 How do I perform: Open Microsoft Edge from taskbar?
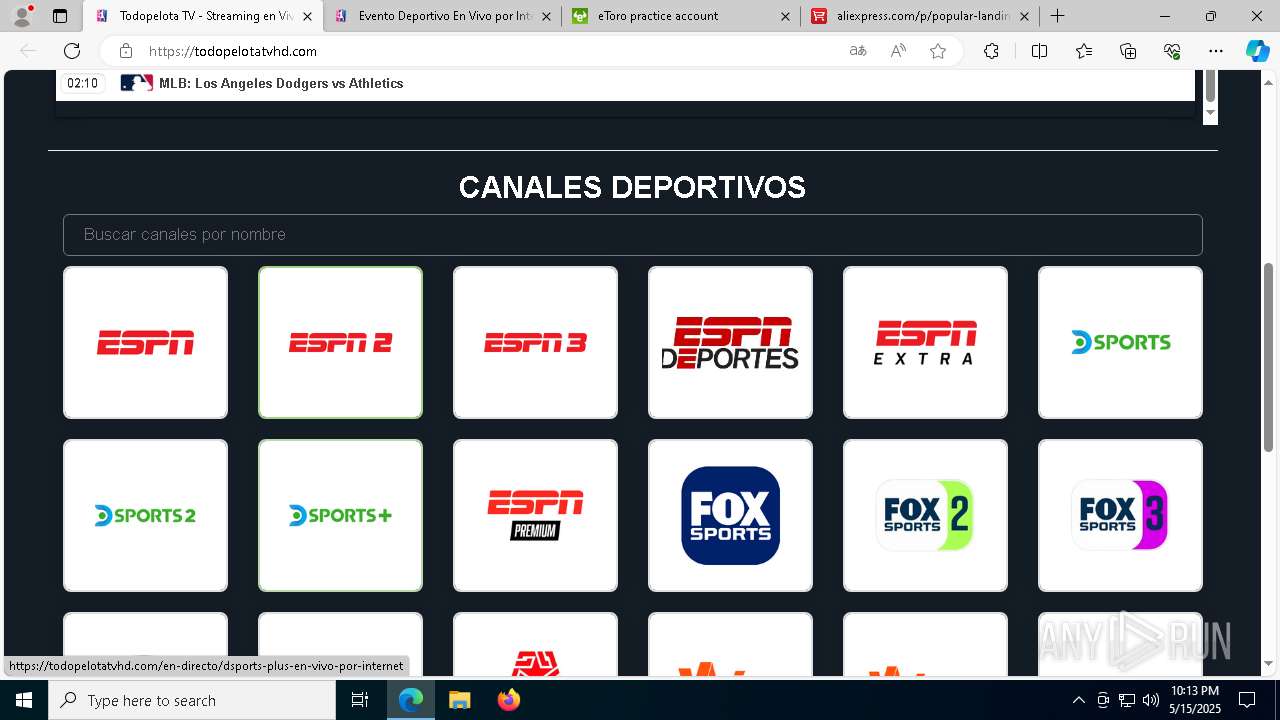point(411,700)
